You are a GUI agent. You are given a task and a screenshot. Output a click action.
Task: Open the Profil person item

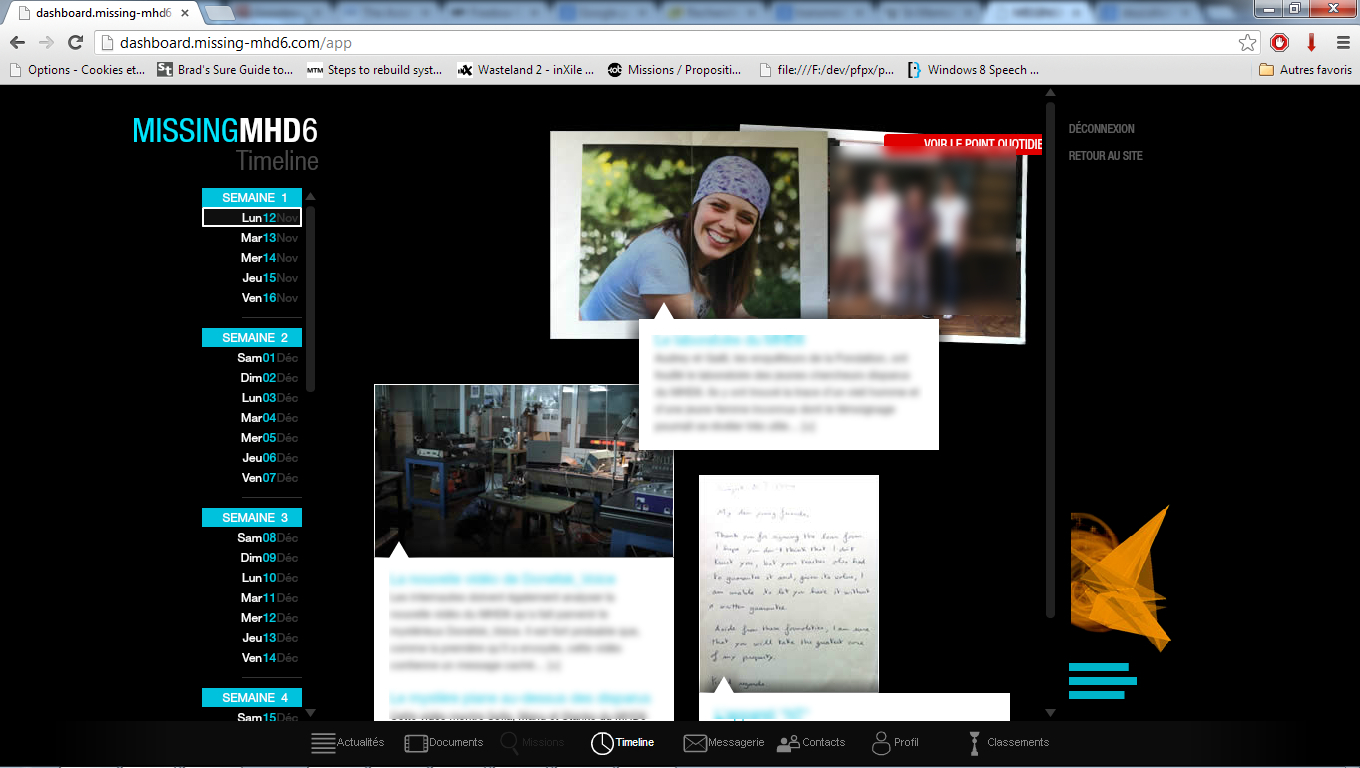pos(895,743)
